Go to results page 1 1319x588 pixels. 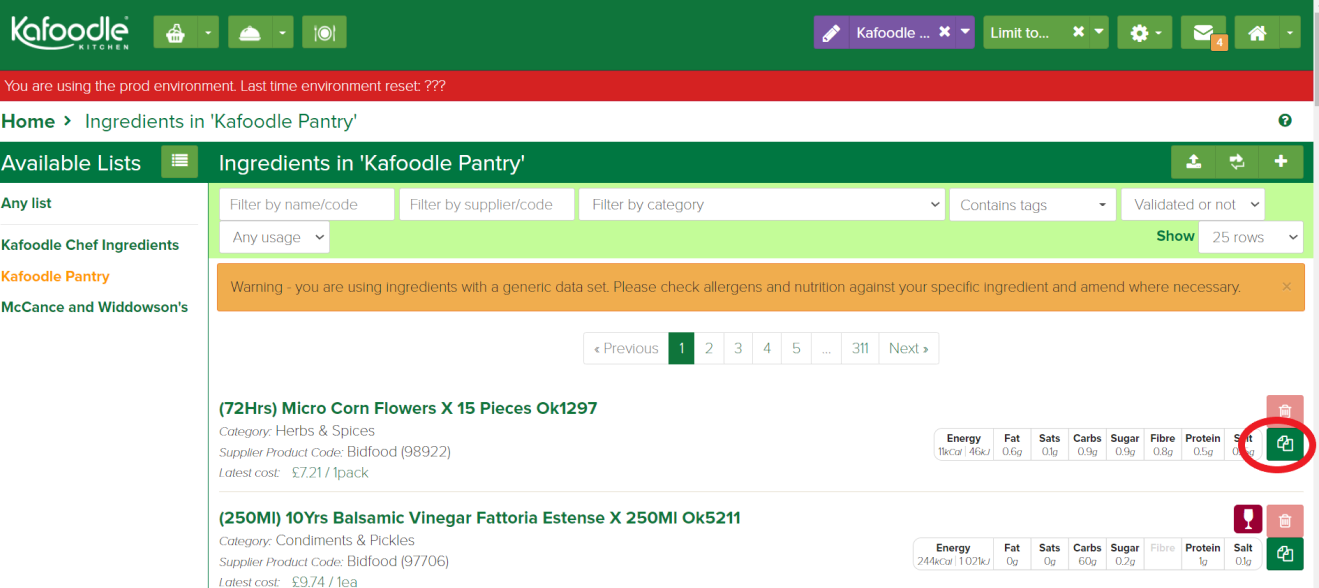tap(681, 348)
